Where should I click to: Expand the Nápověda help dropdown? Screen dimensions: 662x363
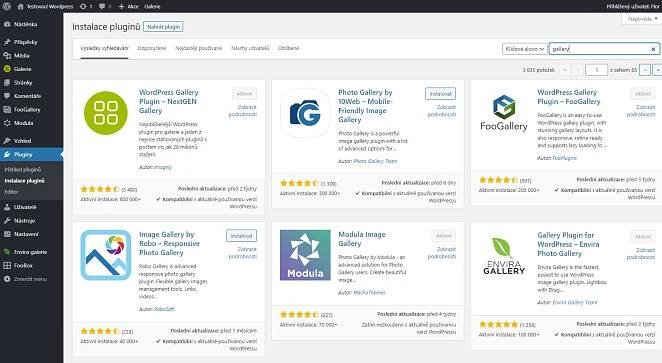click(642, 19)
